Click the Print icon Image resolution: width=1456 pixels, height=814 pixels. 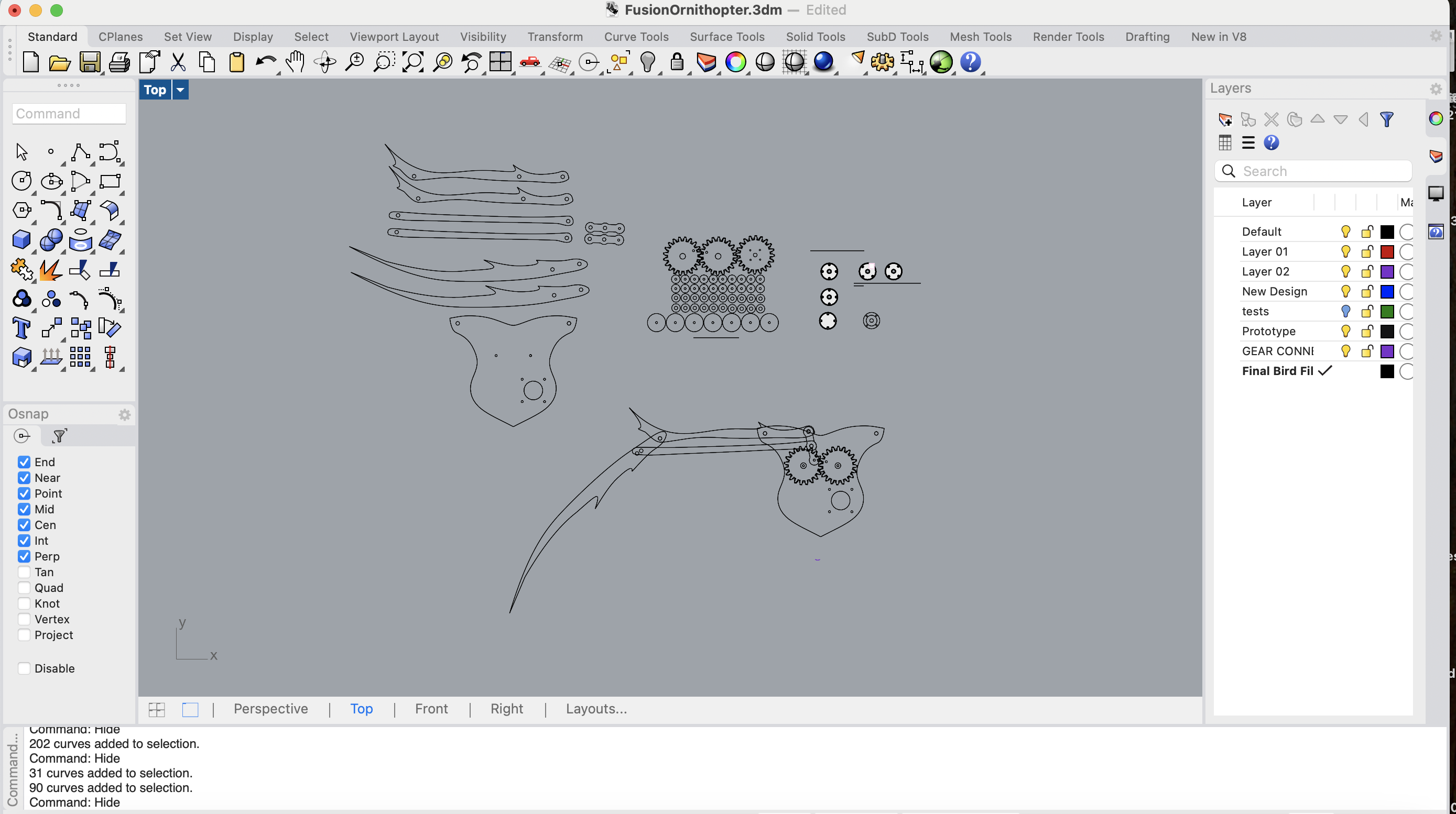[119, 62]
